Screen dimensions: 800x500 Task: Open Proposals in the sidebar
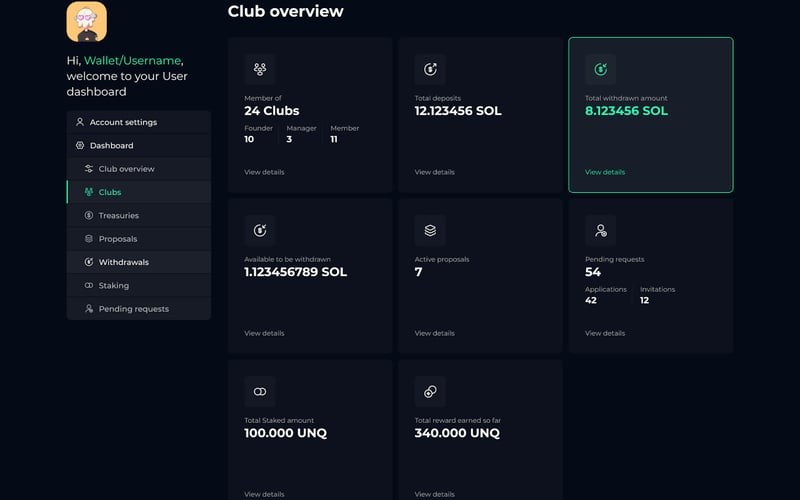[139, 239]
